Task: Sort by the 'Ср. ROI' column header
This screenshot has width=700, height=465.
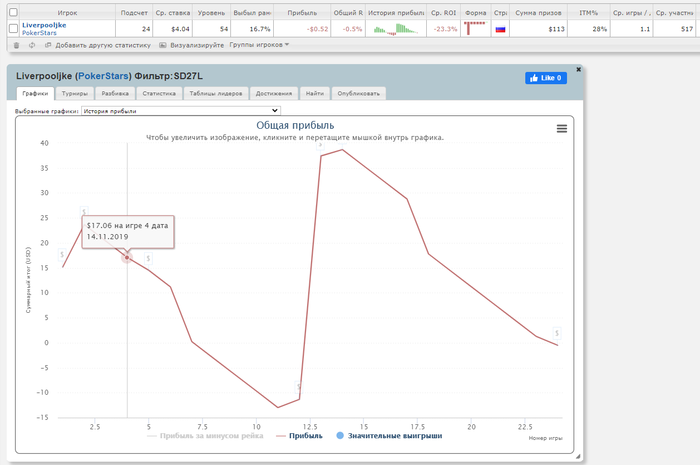Action: coord(443,12)
